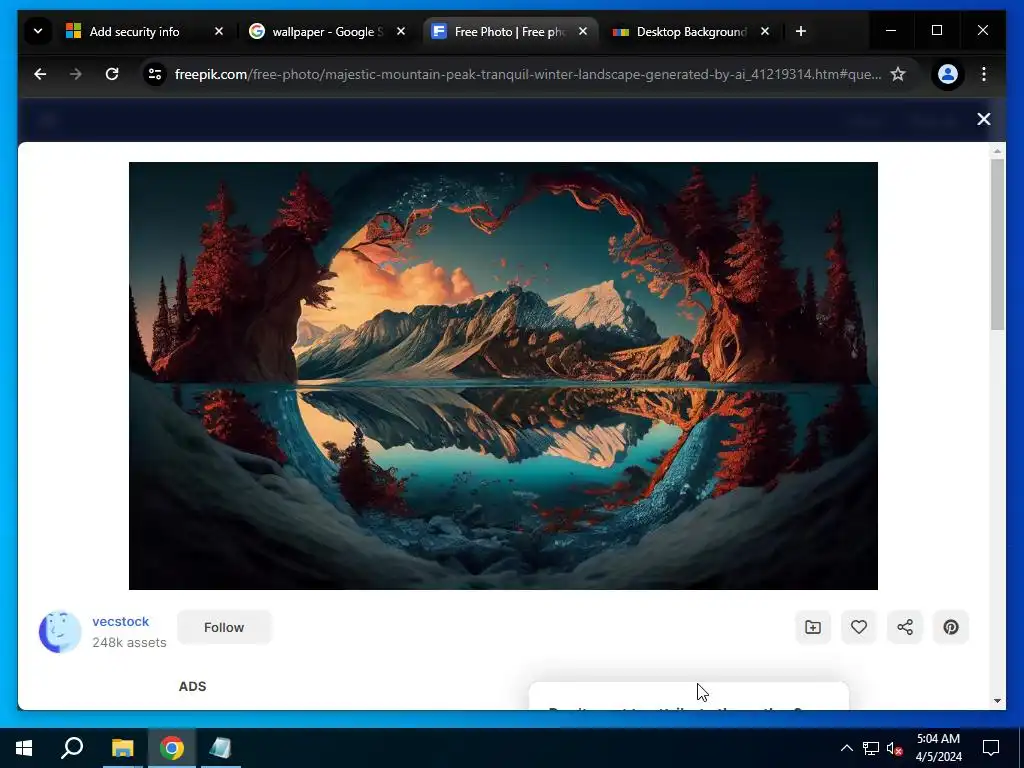Save the photo to a collection
This screenshot has width=1024, height=768.
[x=813, y=628]
